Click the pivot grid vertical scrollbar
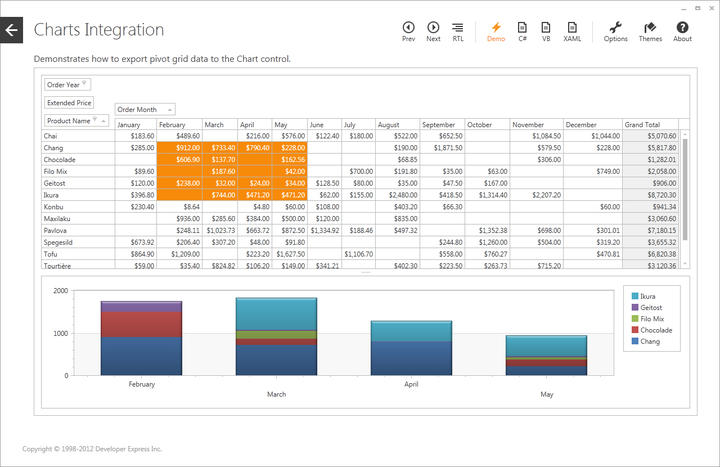The width and height of the screenshot is (720, 467). [685, 200]
